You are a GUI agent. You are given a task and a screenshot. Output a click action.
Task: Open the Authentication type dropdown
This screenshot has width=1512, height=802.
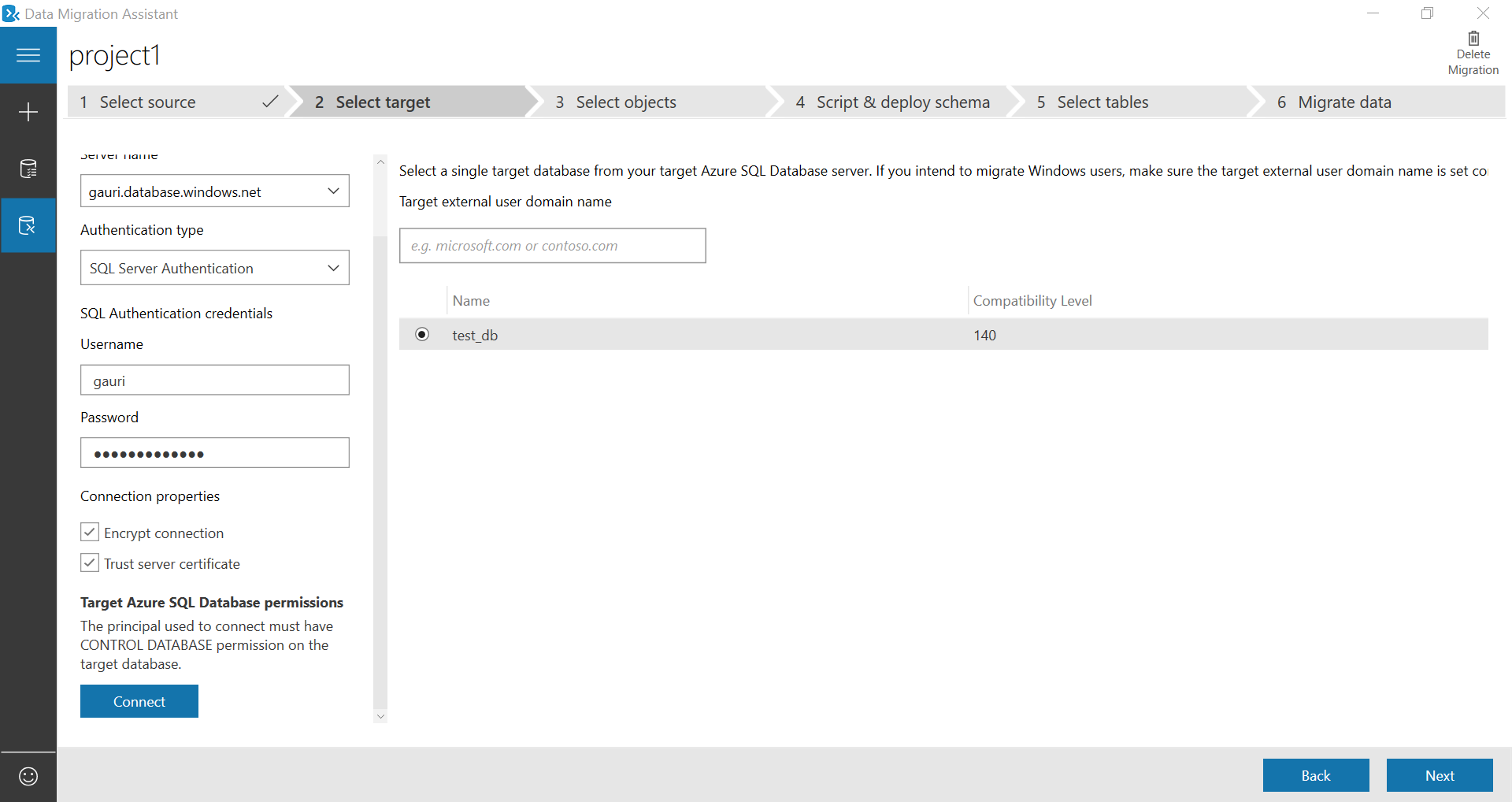333,268
